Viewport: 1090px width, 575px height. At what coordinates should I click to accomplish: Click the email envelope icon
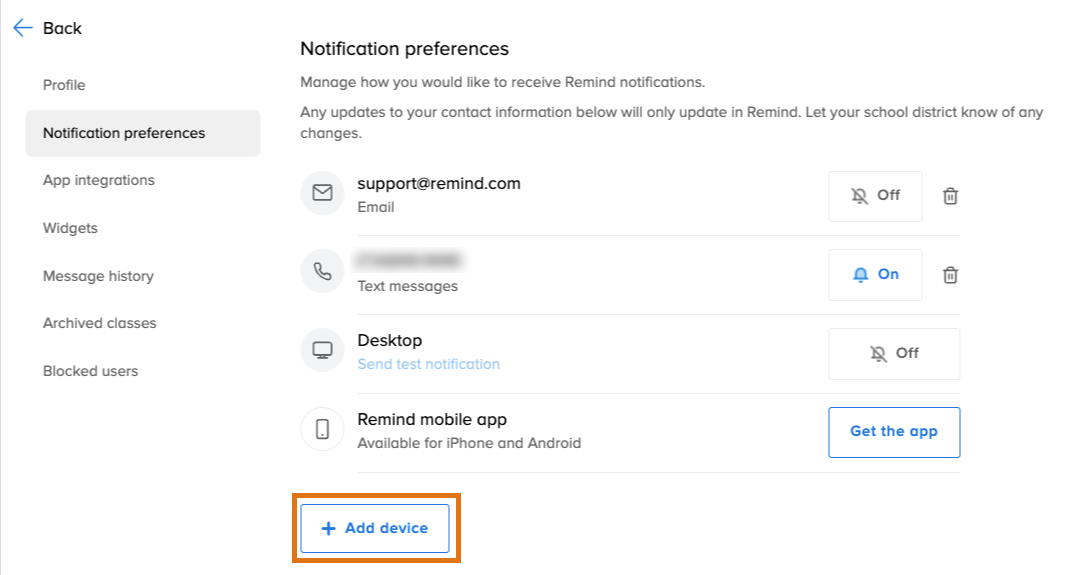[322, 194]
